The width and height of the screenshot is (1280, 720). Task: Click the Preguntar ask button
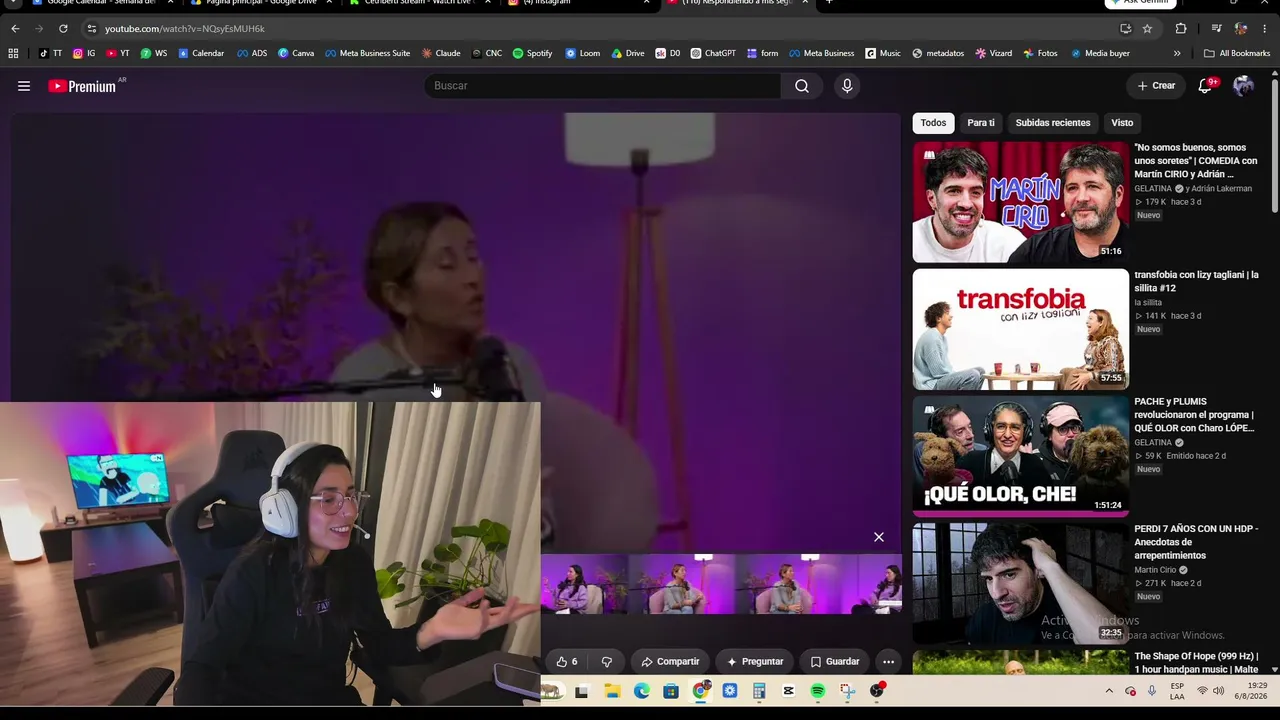coord(755,661)
